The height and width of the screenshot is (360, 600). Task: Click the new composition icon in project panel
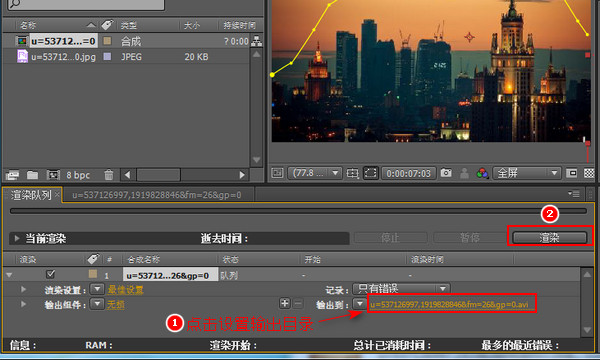point(53,175)
